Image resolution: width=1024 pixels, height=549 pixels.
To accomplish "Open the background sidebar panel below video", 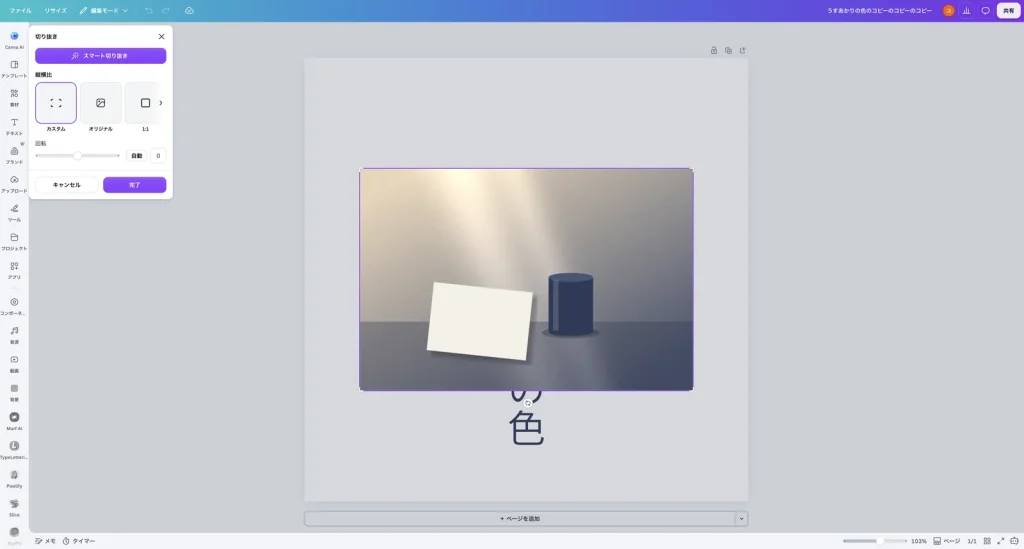I will click(14, 391).
